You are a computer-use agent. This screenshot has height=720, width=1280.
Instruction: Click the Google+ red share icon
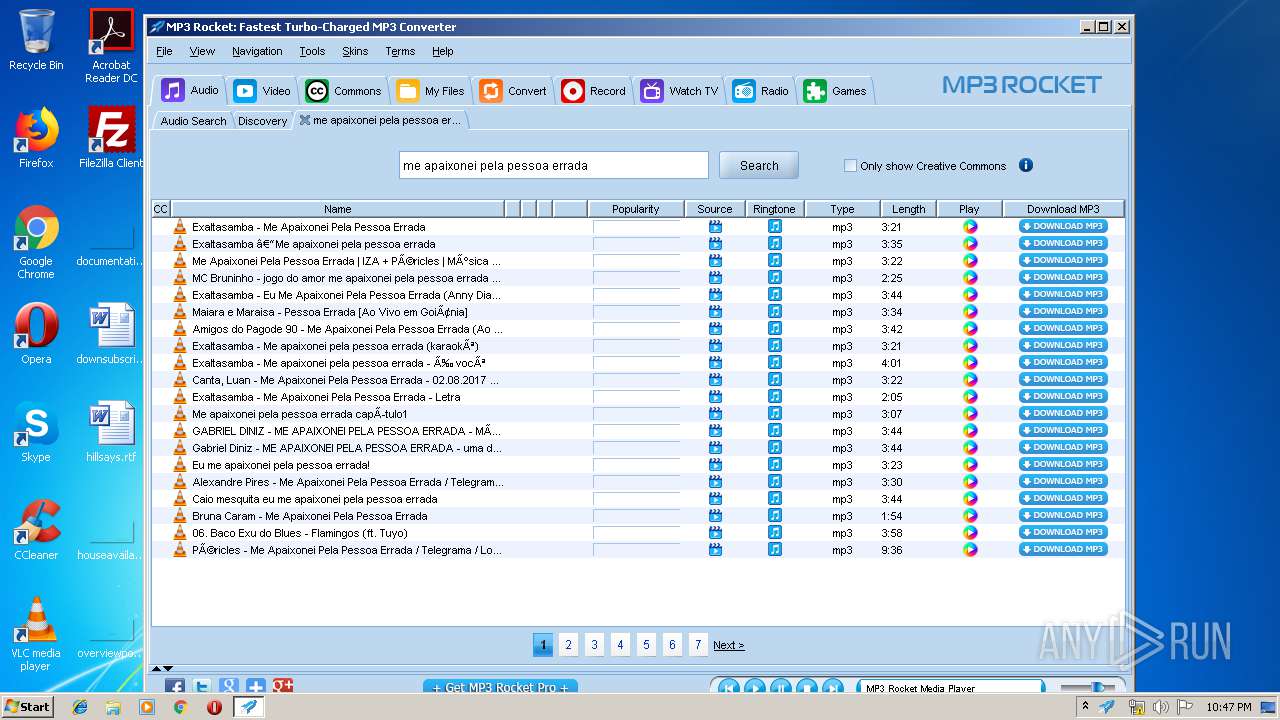tap(283, 687)
